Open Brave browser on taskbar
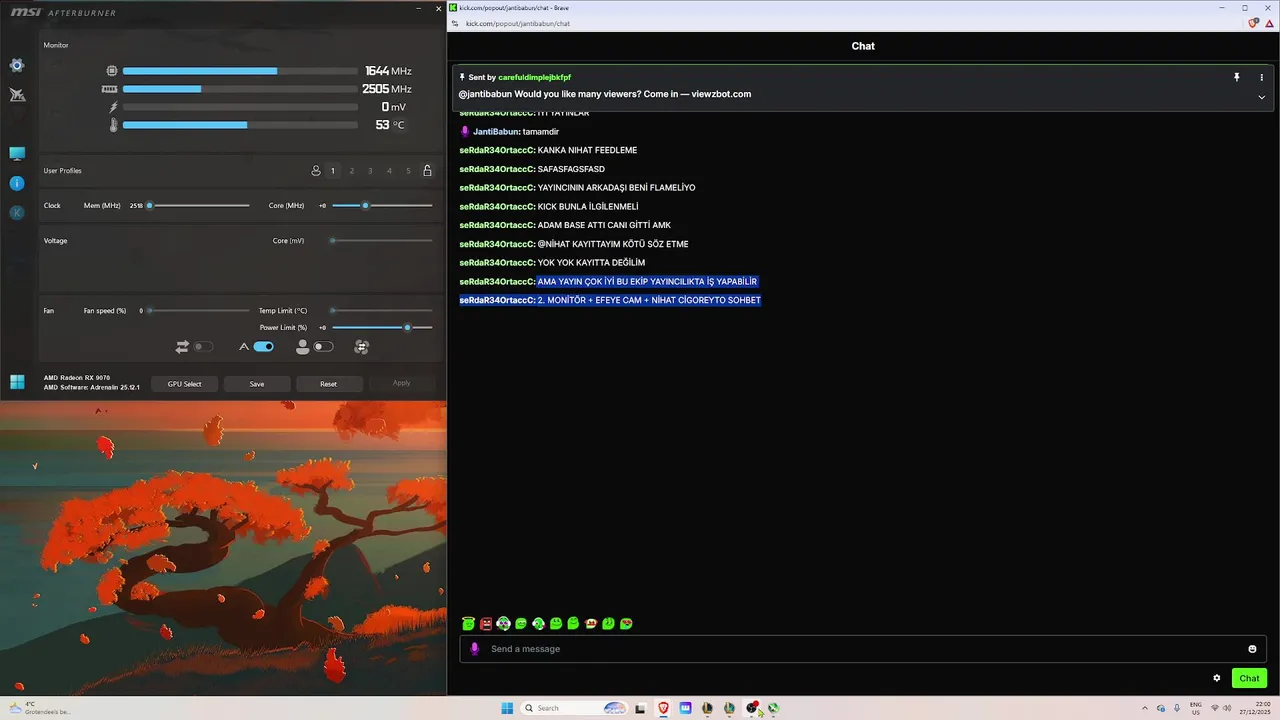1280x720 pixels. (663, 708)
